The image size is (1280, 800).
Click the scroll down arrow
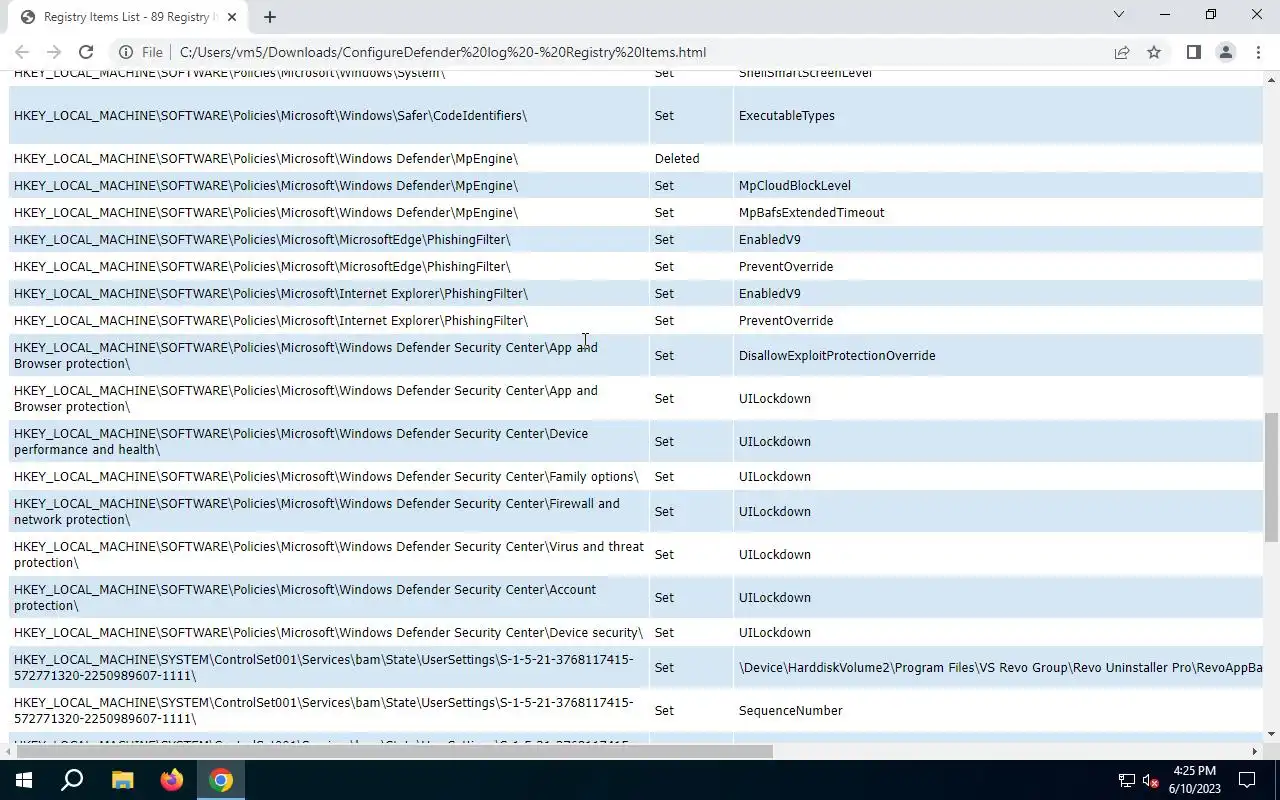tap(1272, 735)
